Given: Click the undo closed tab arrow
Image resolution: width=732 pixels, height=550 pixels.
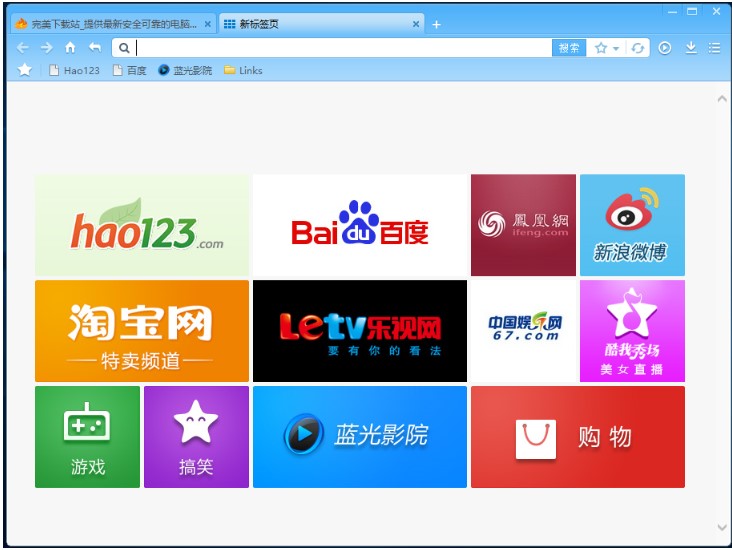Looking at the screenshot, I should 95,47.
